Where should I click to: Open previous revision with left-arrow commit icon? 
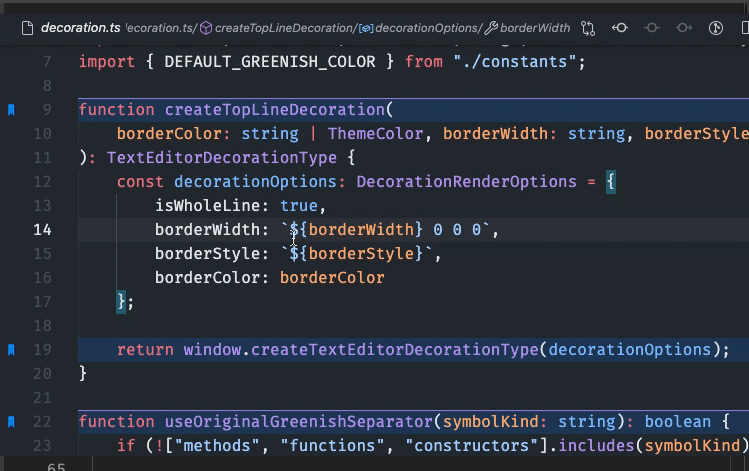pyautogui.click(x=620, y=28)
